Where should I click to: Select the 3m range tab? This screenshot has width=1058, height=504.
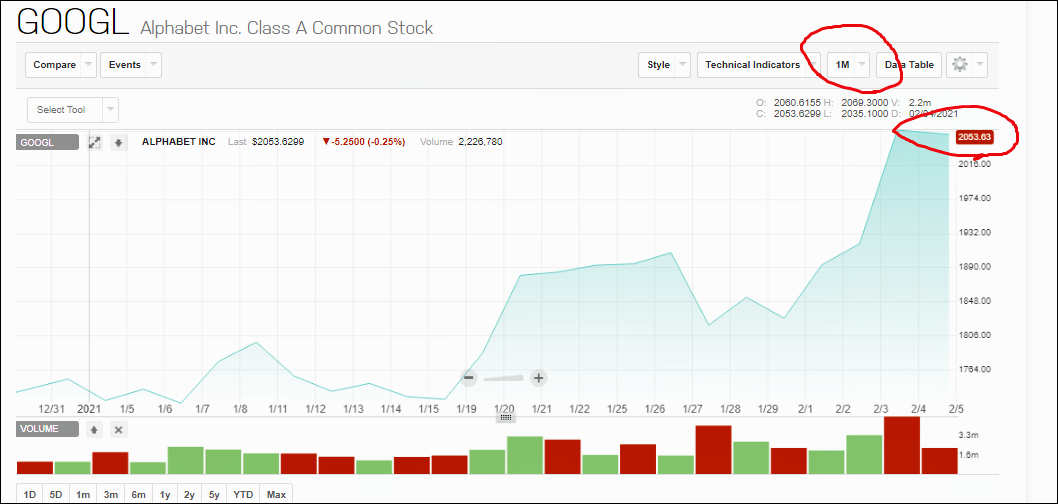(x=111, y=495)
